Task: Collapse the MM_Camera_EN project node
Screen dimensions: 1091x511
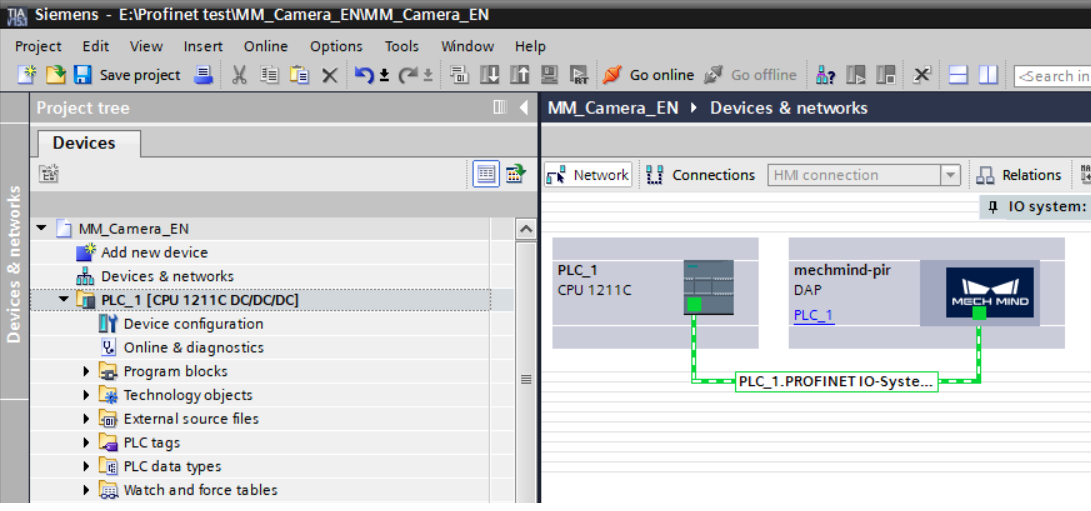Action: point(43,228)
